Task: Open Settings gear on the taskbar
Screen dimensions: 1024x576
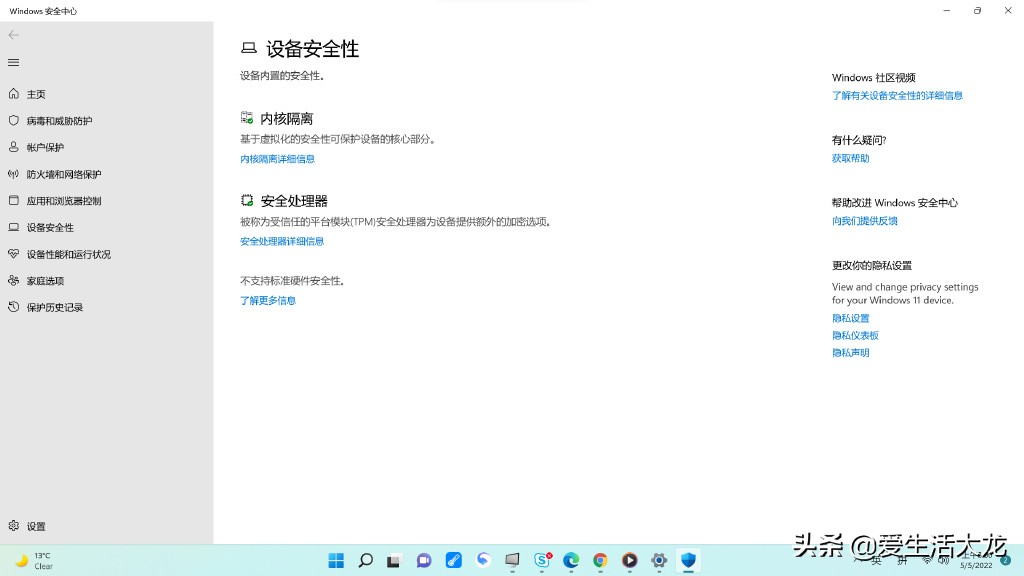Action: pyautogui.click(x=659, y=560)
